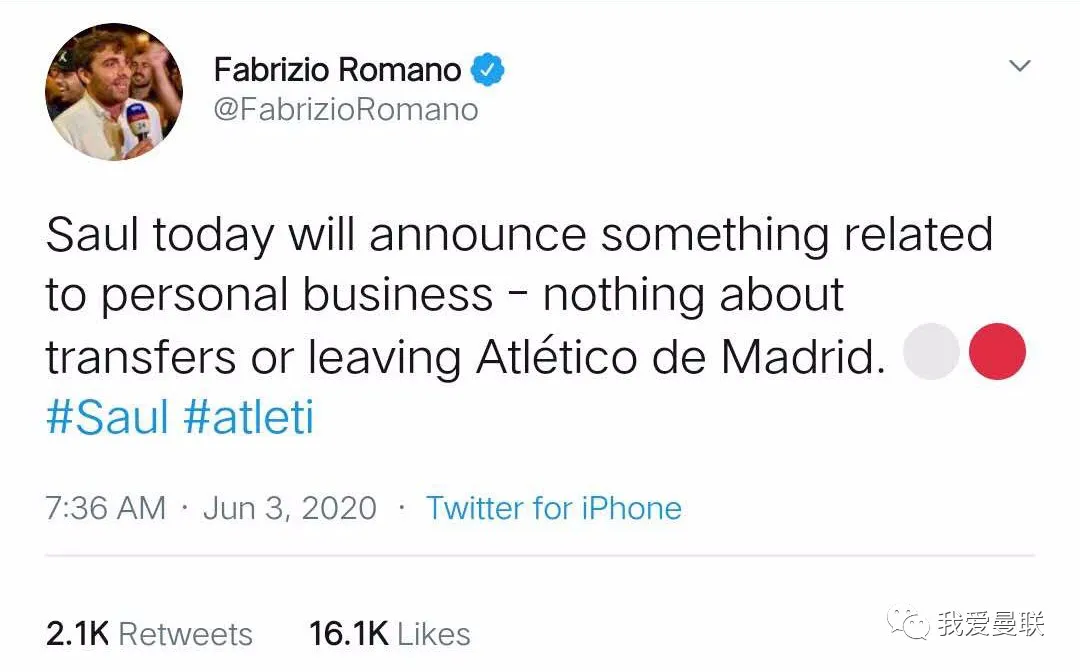Visit the @FabrizioRomano handle
Image resolution: width=1080 pixels, height=672 pixels.
[346, 109]
